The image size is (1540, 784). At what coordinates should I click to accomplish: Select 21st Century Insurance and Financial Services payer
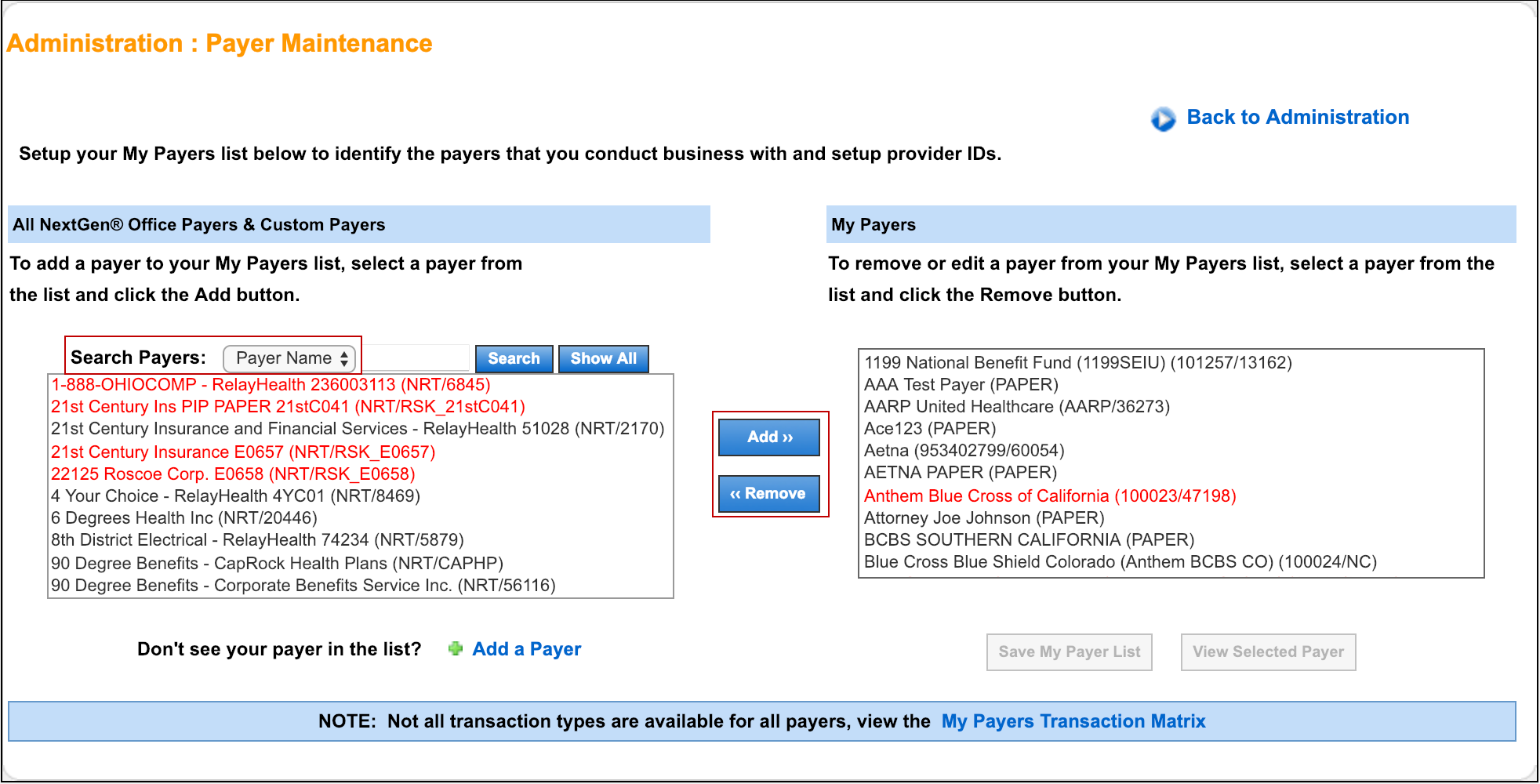click(361, 429)
